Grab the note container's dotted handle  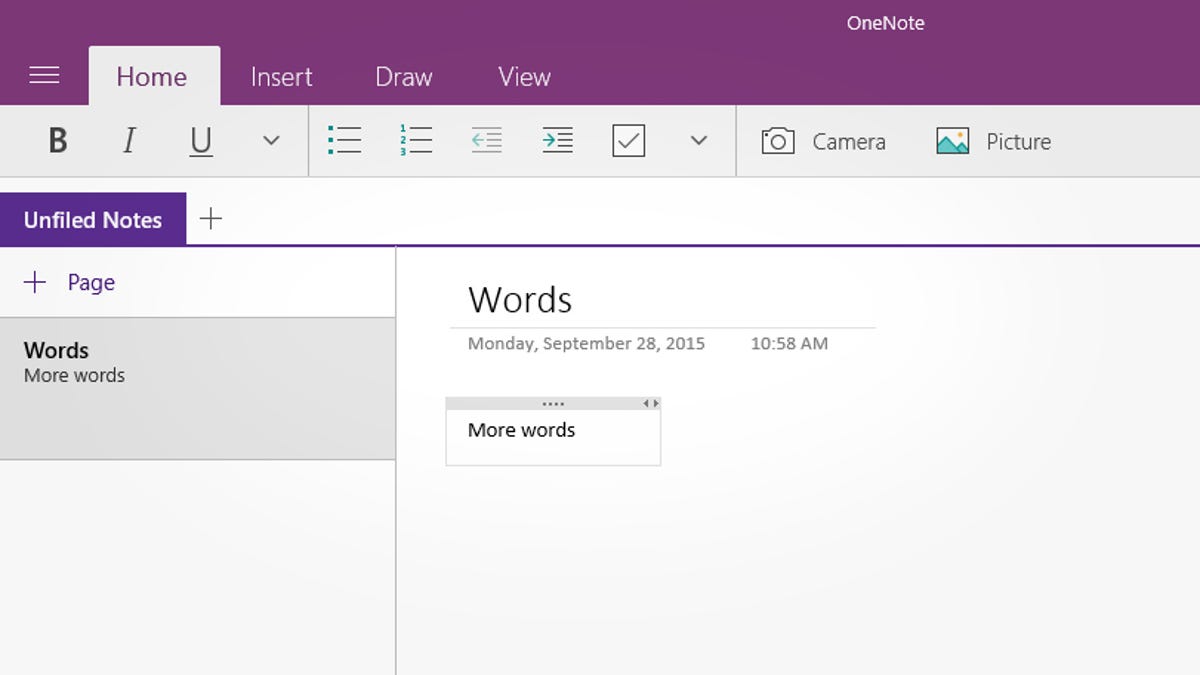(553, 404)
